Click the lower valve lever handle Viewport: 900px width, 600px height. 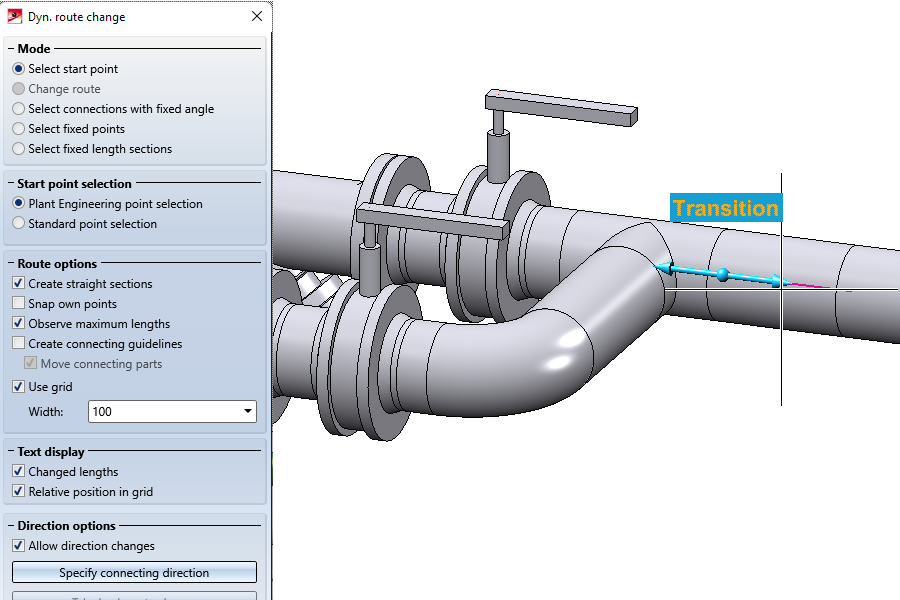point(433,220)
